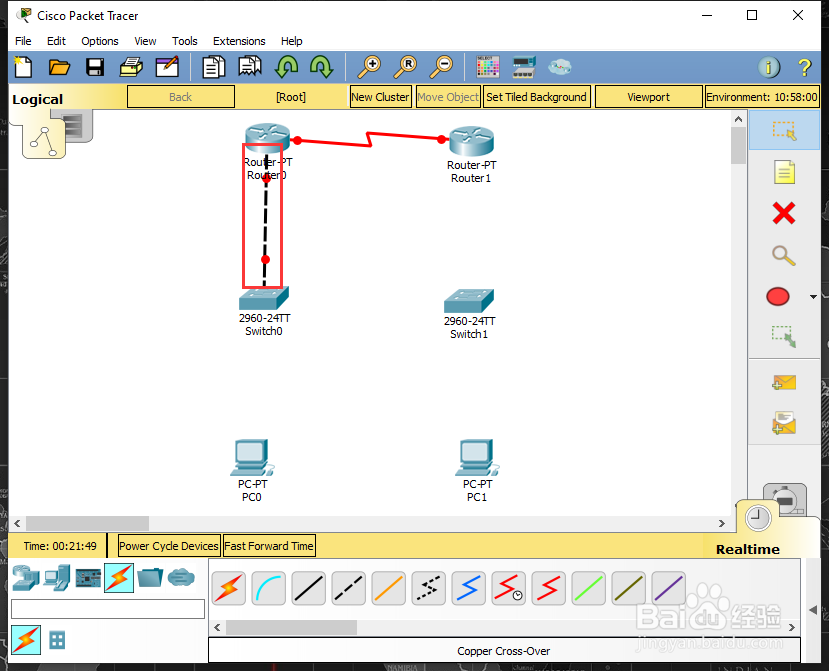Expand the shape tool dropdown arrow
This screenshot has height=671, width=829.
point(813,297)
